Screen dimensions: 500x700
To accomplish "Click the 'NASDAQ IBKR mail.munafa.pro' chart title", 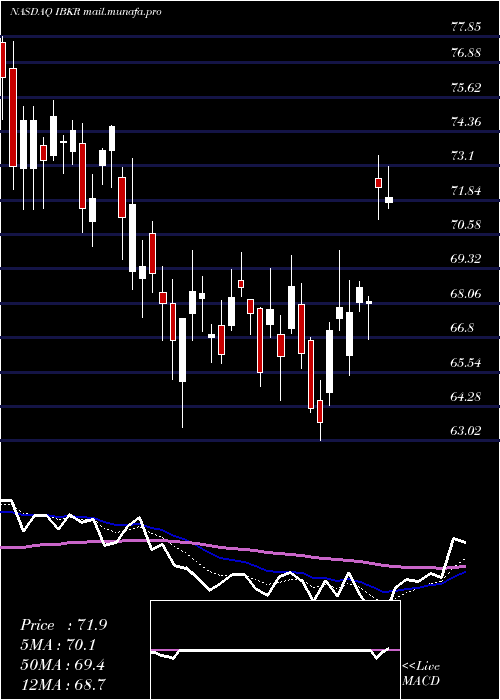I will (x=85, y=12).
